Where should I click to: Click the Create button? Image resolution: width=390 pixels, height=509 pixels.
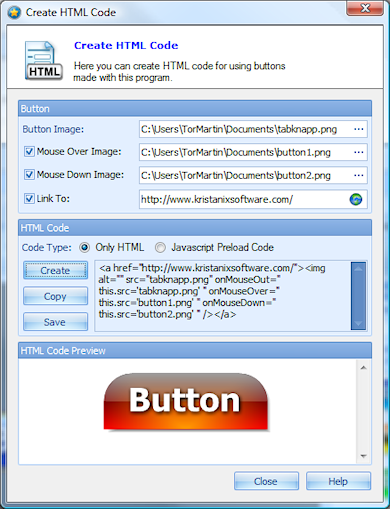click(x=55, y=270)
